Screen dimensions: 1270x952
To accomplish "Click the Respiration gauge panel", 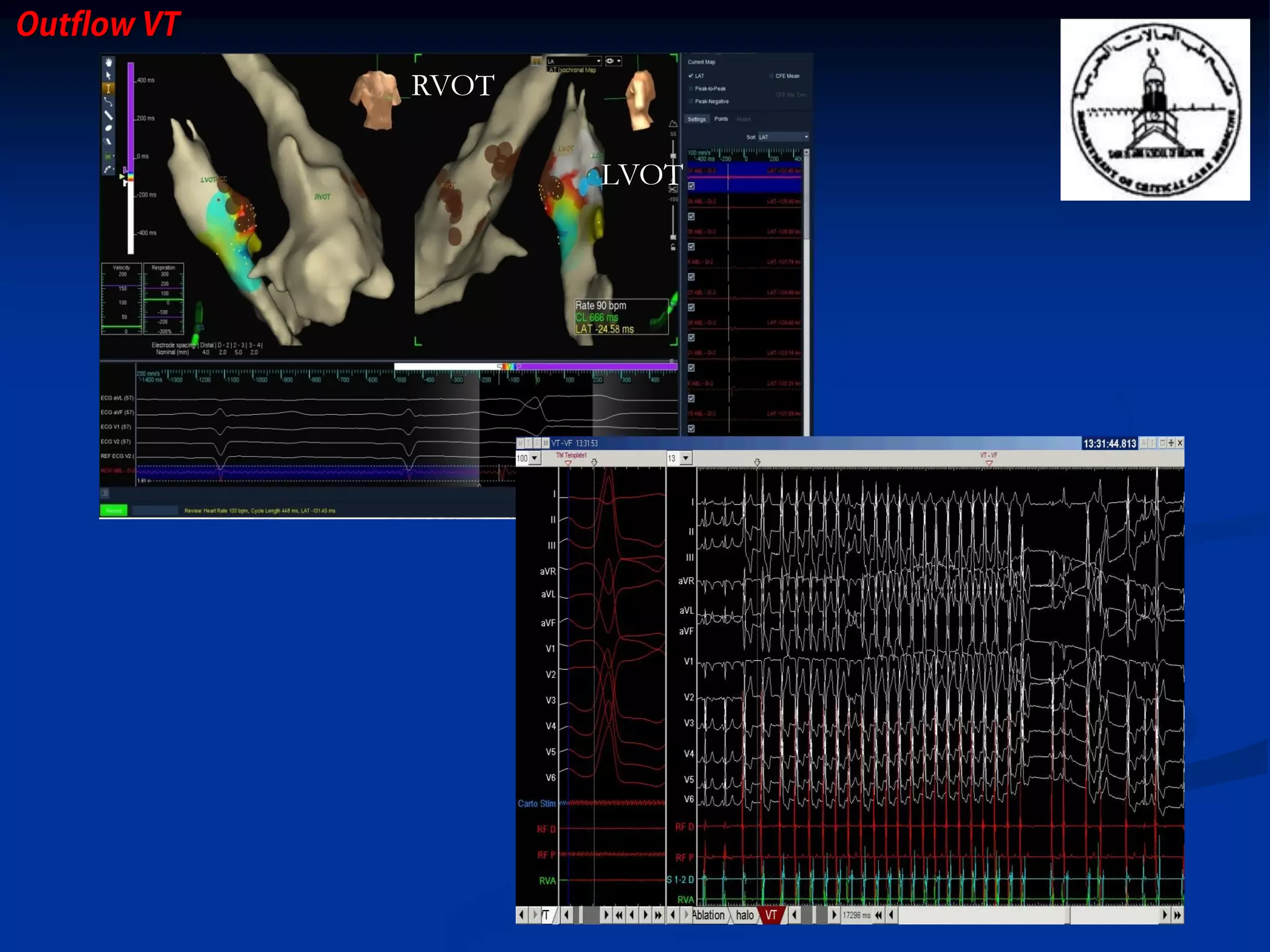I will click(164, 299).
